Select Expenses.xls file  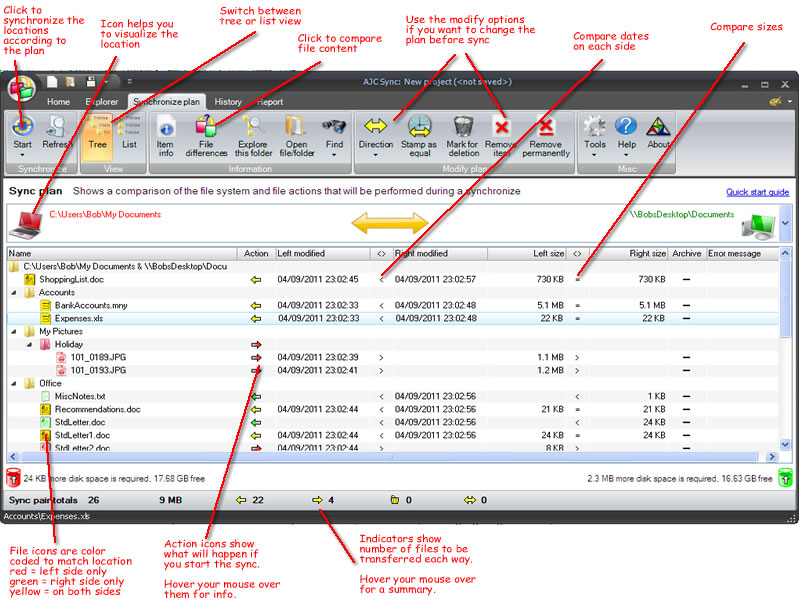point(79,318)
